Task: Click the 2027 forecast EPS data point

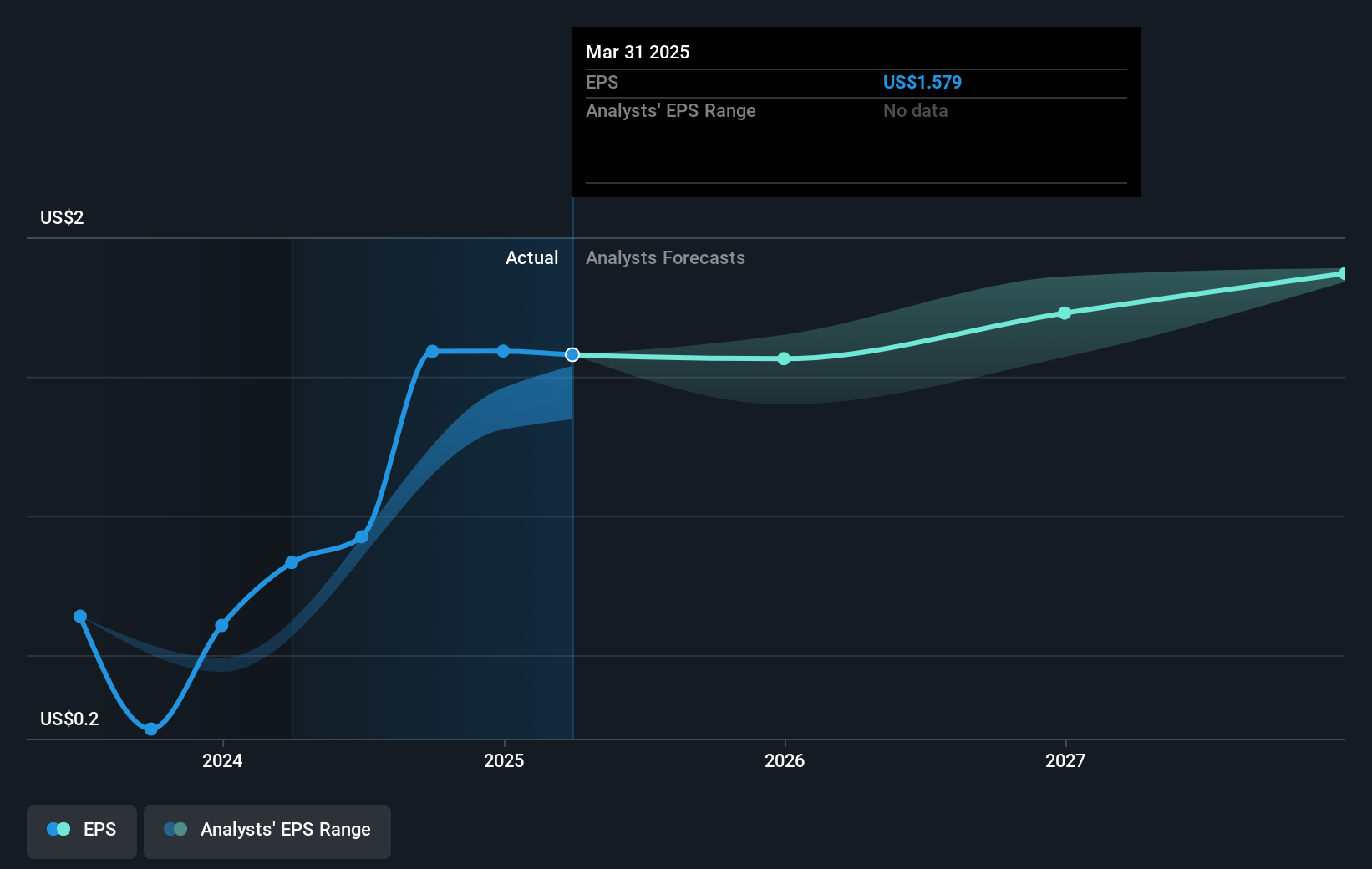Action: [x=1065, y=313]
